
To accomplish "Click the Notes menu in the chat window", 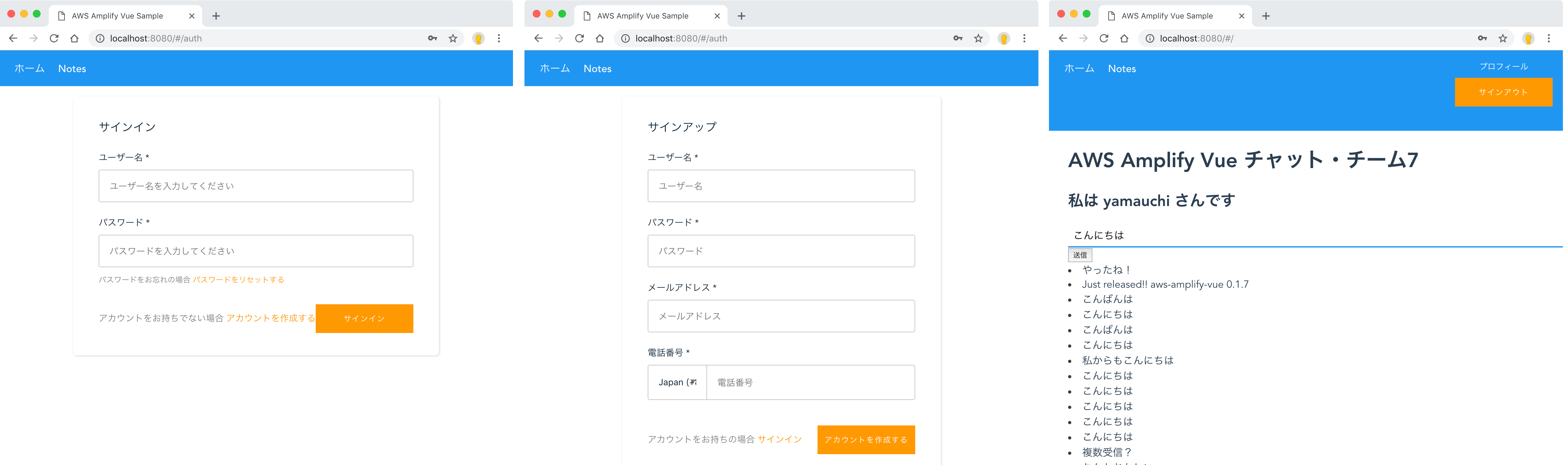I will (x=1121, y=69).
